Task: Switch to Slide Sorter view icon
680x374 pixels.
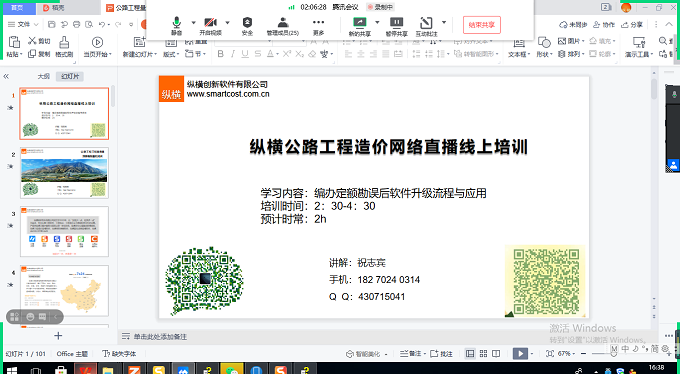Action: (x=483, y=354)
